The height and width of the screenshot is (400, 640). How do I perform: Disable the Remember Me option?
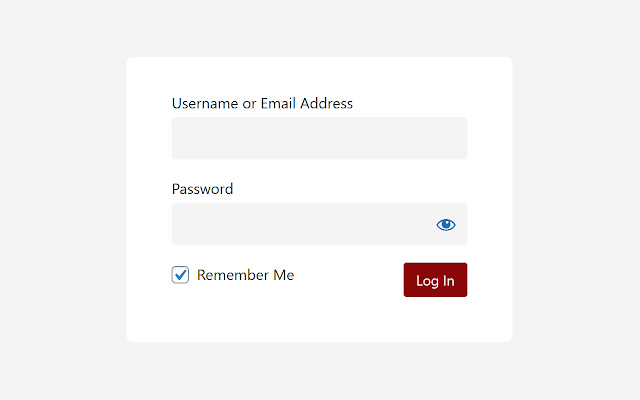point(181,275)
